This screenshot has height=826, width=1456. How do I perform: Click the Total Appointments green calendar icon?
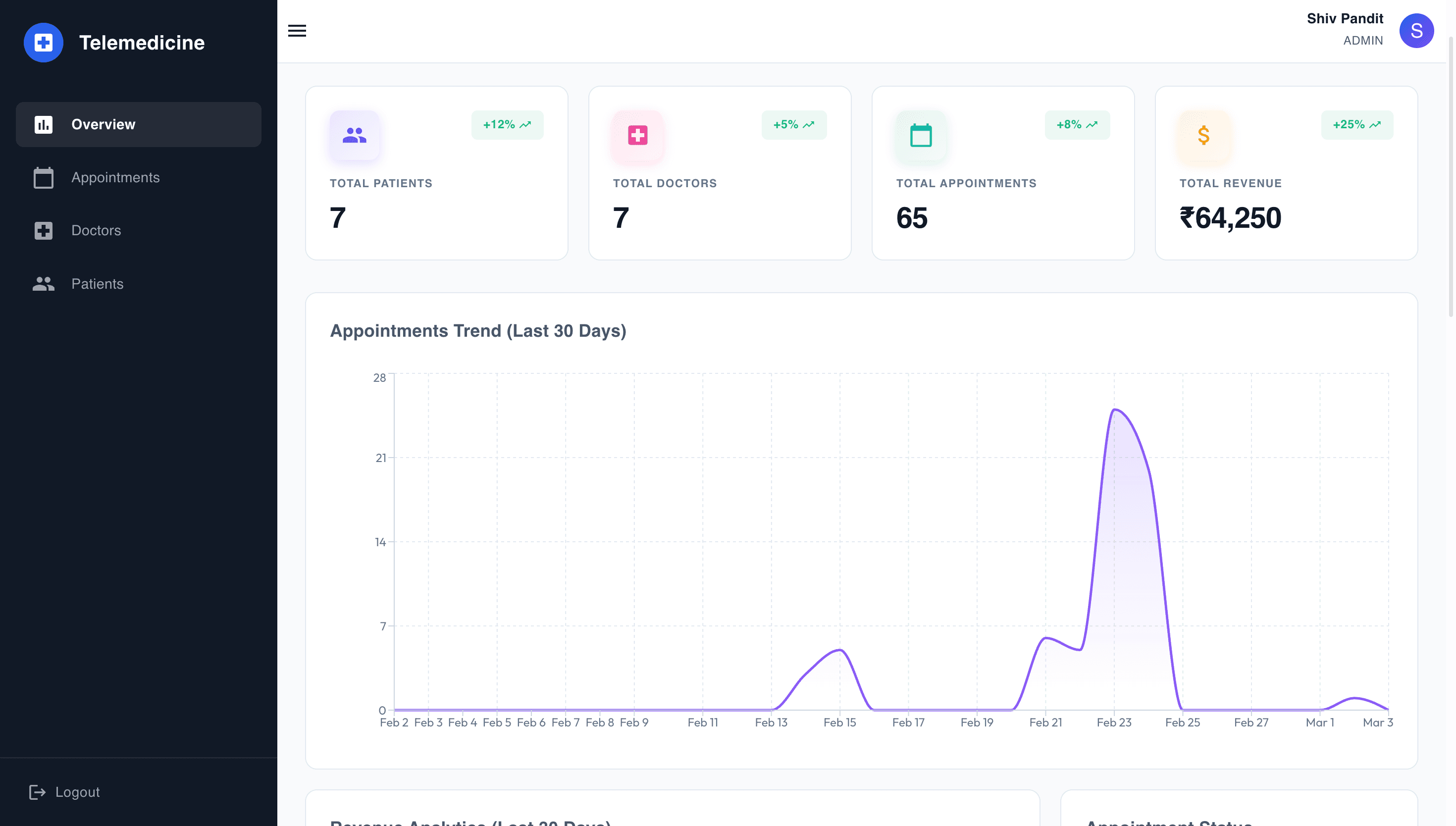921,135
